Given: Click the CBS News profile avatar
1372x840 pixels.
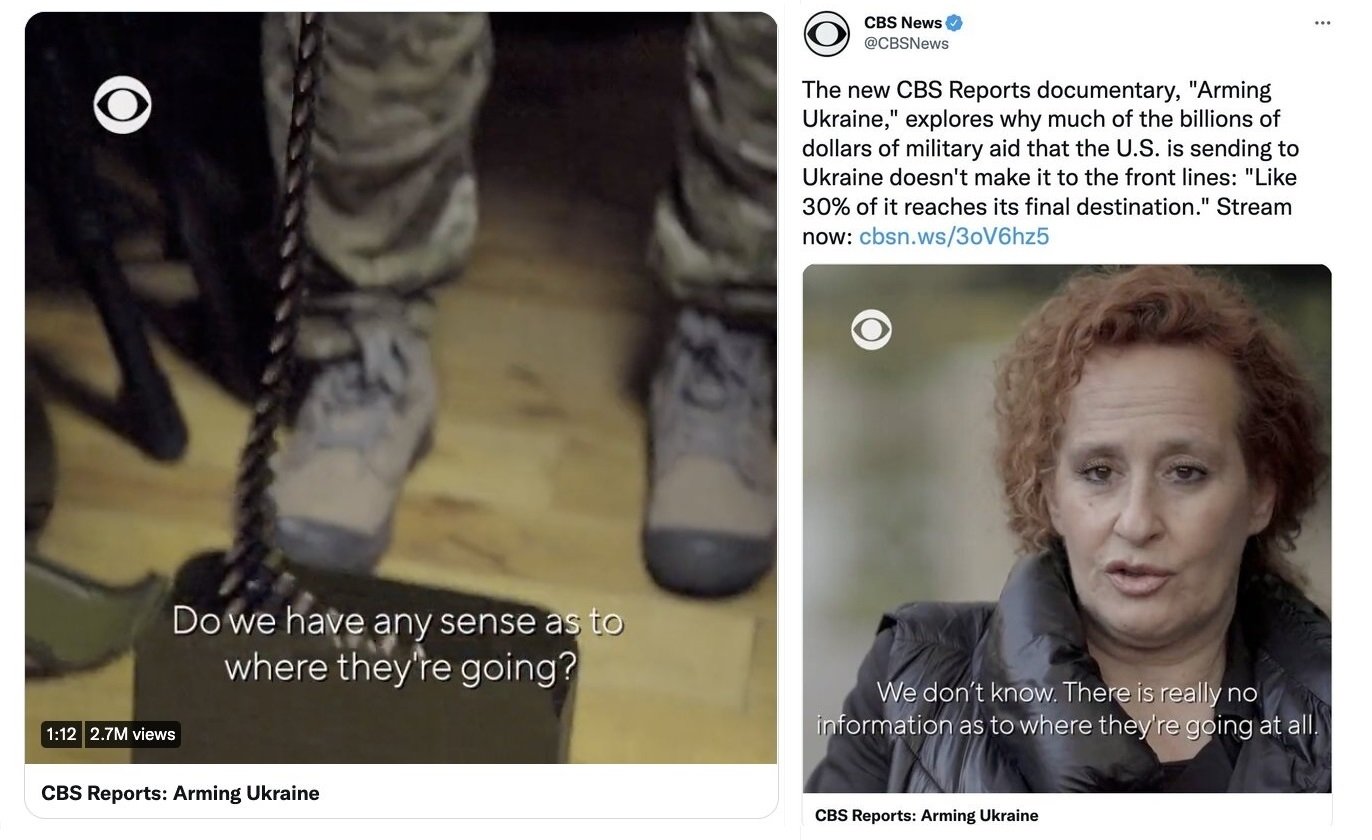Looking at the screenshot, I should coord(827,34).
